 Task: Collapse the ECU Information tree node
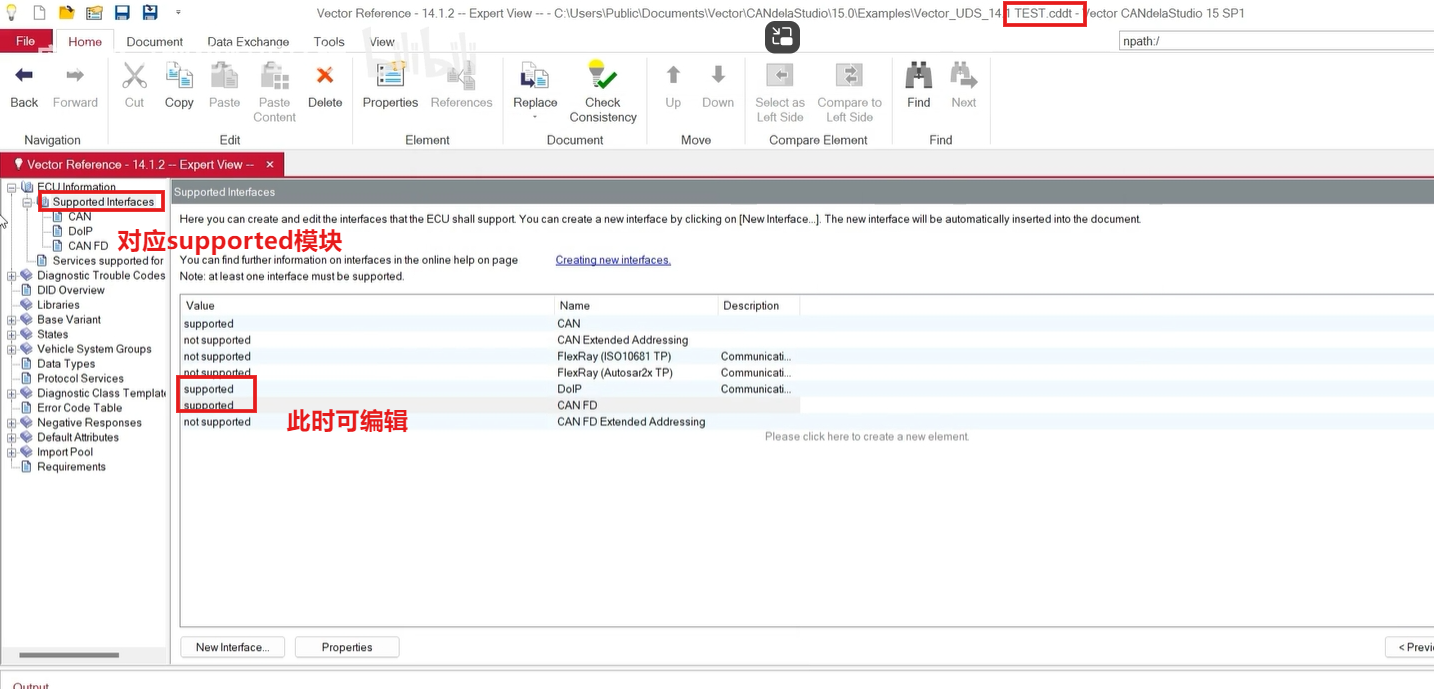pos(12,187)
